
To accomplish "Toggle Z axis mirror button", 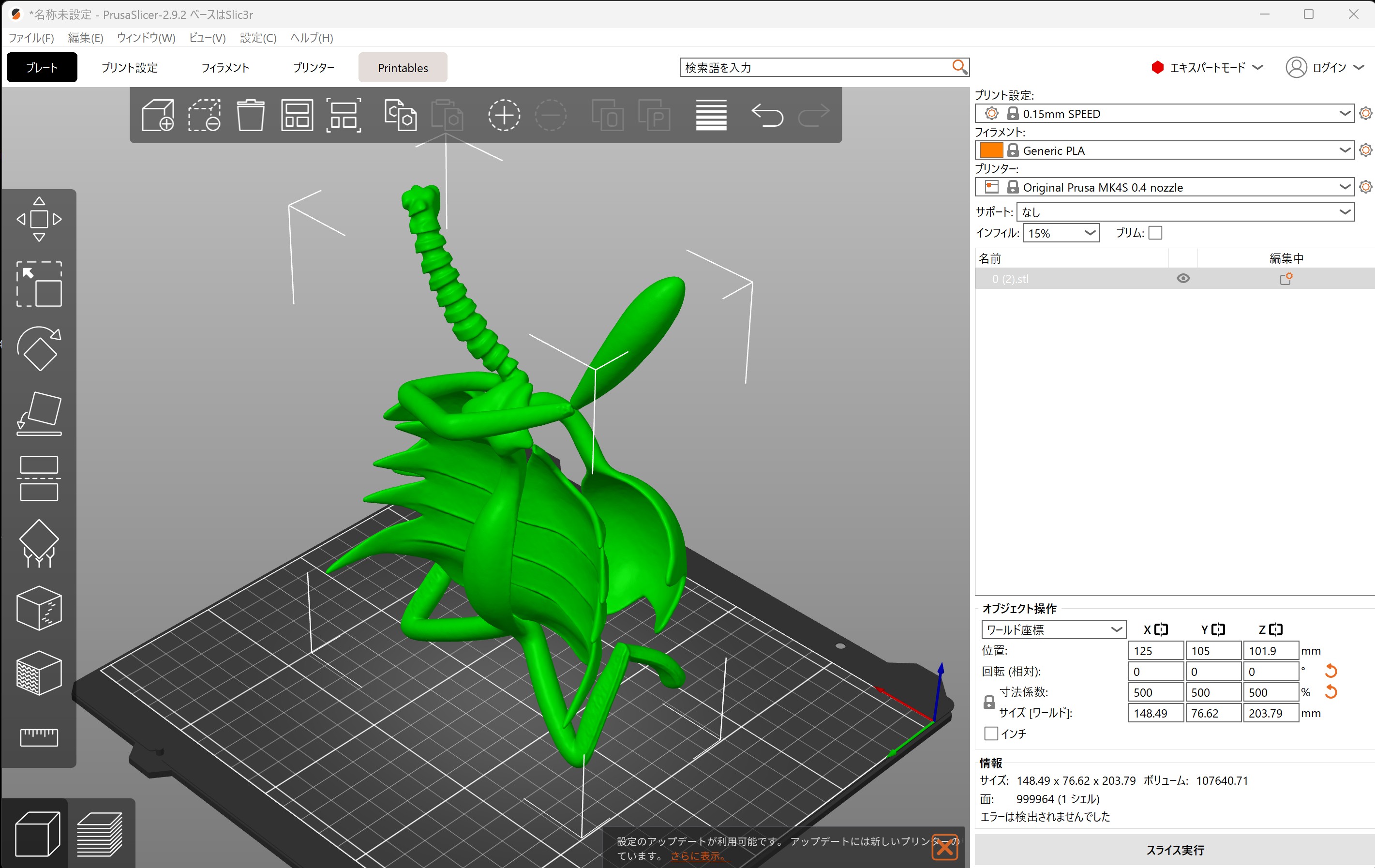I will coord(1276,629).
